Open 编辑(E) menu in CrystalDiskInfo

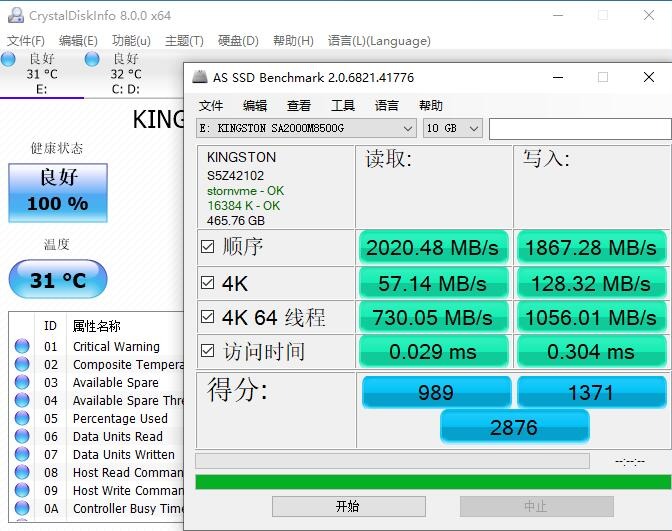click(x=78, y=41)
